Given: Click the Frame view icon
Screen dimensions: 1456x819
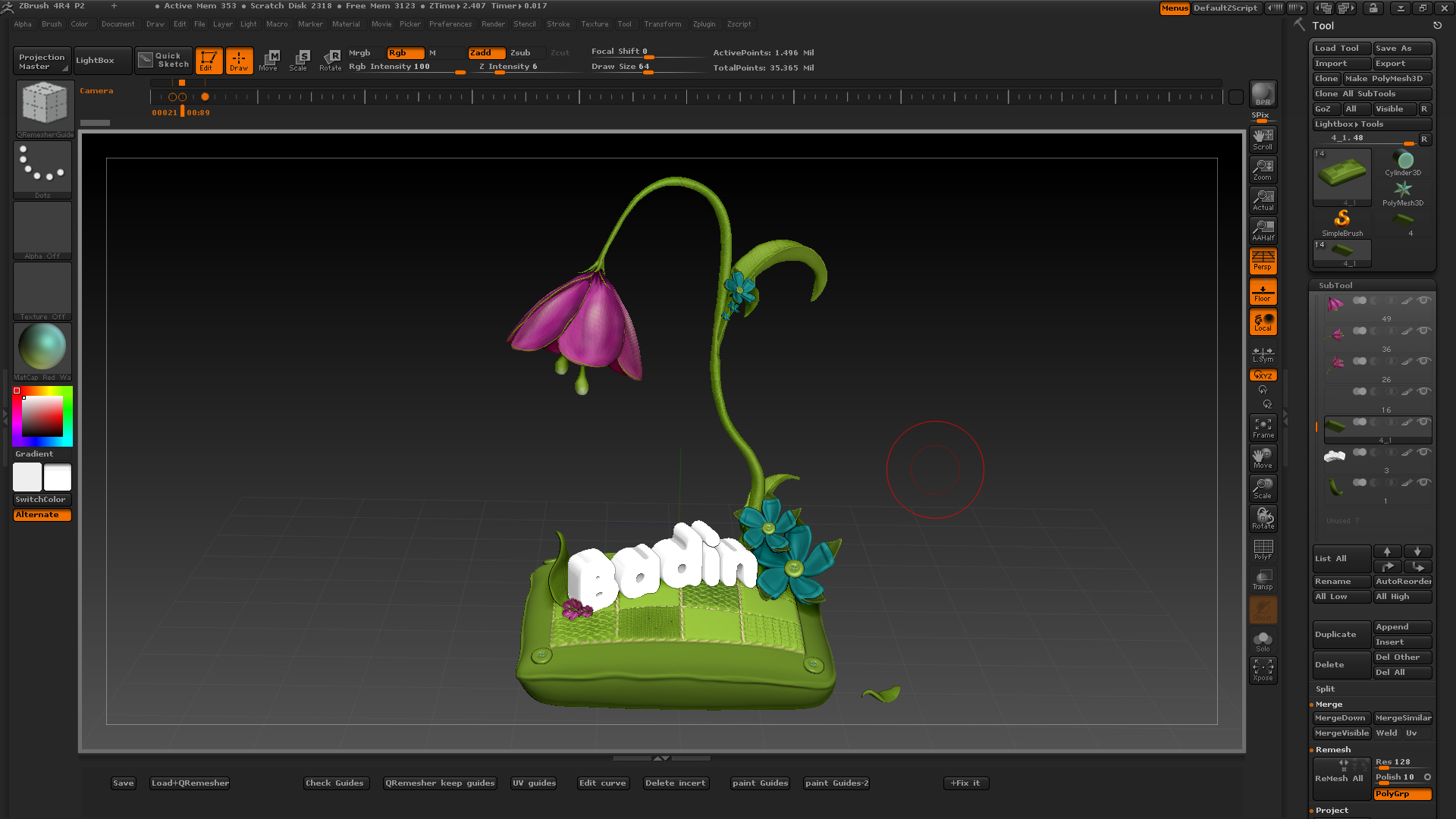Looking at the screenshot, I should (1263, 428).
